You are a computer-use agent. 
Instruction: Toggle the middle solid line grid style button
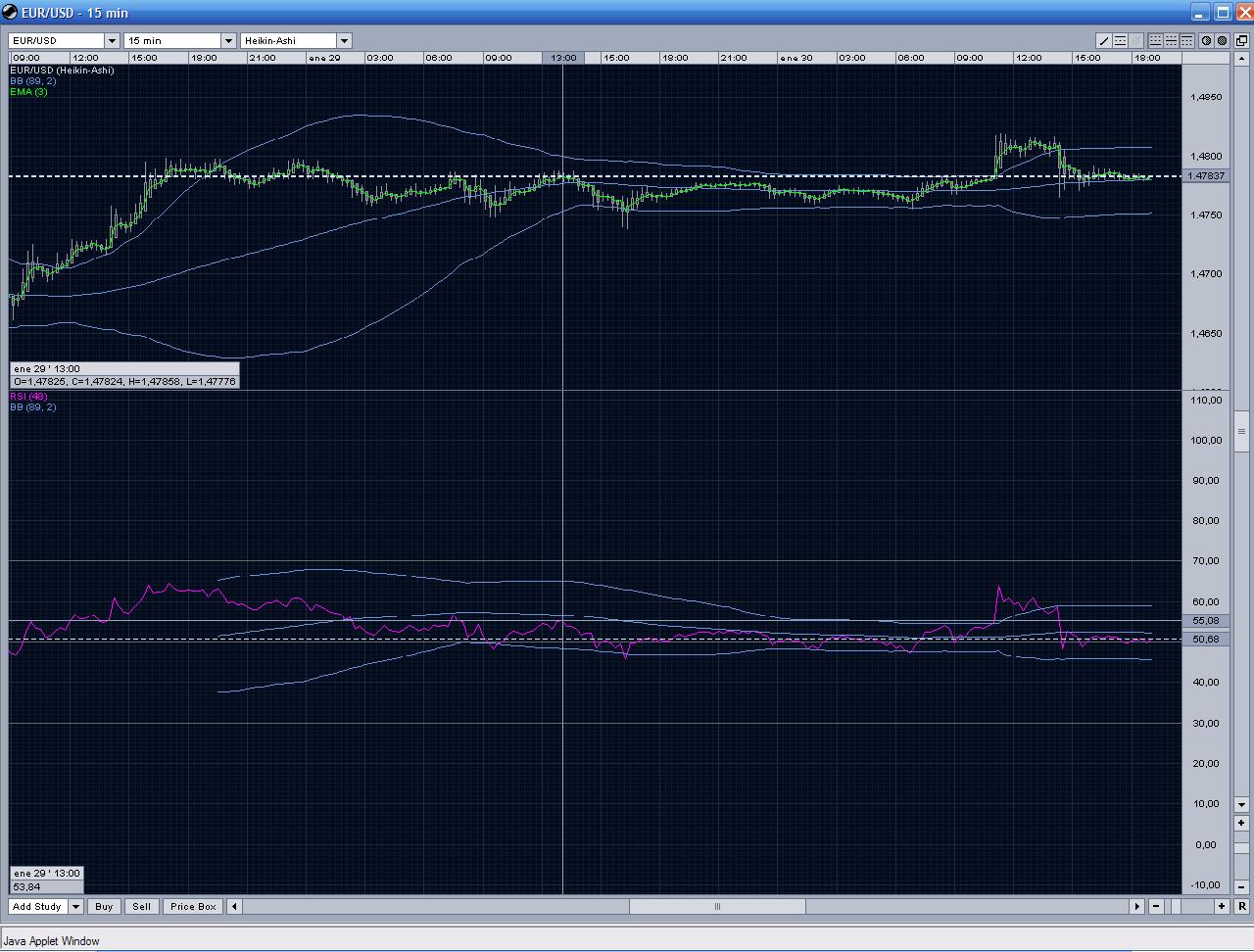click(1171, 41)
